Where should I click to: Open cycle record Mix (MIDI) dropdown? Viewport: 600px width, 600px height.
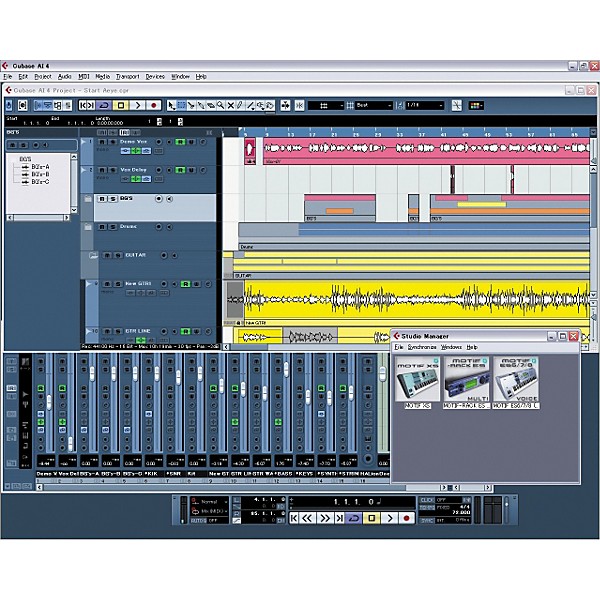coord(210,511)
